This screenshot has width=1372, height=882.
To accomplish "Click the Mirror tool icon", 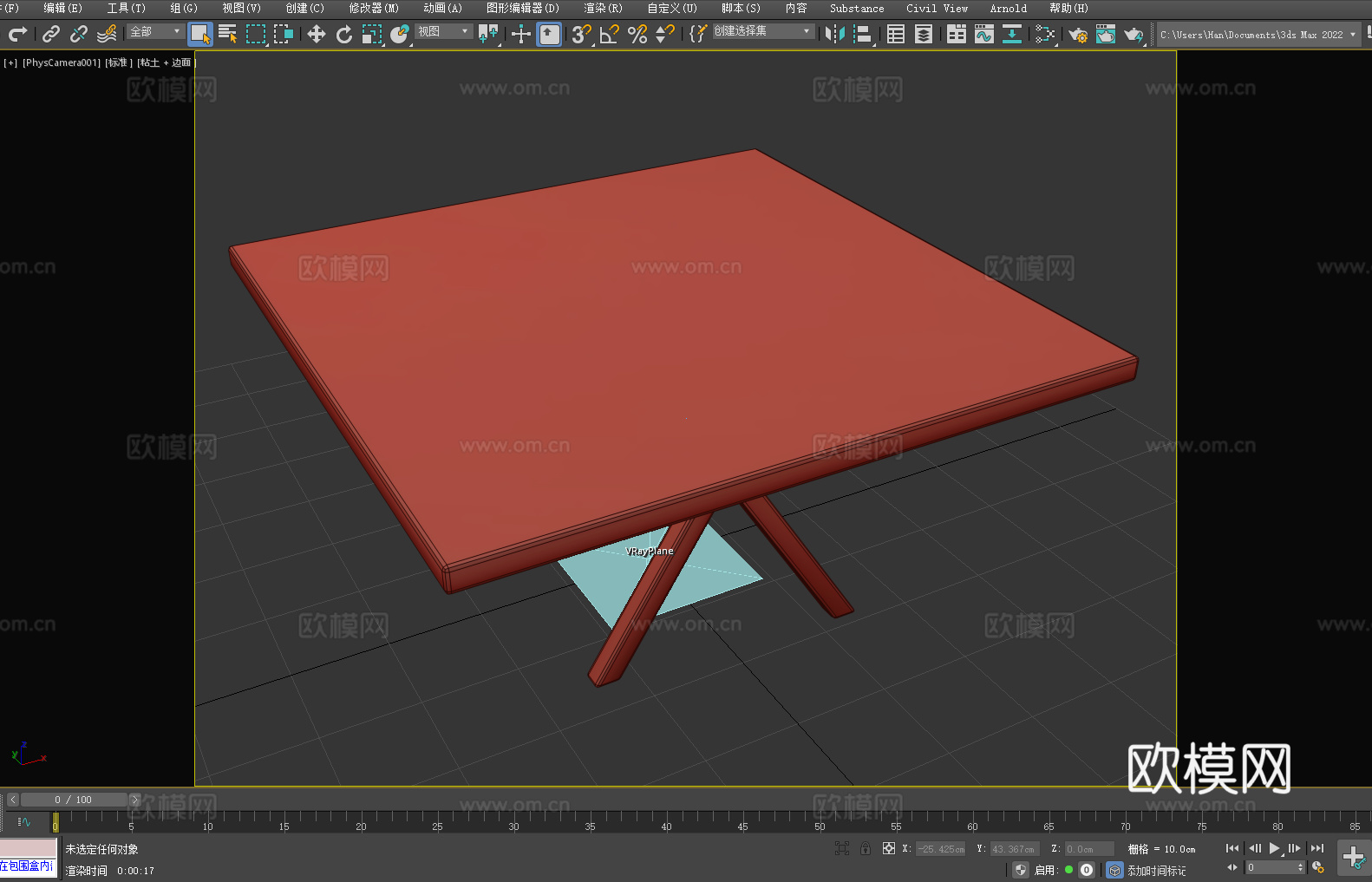I will (x=835, y=34).
